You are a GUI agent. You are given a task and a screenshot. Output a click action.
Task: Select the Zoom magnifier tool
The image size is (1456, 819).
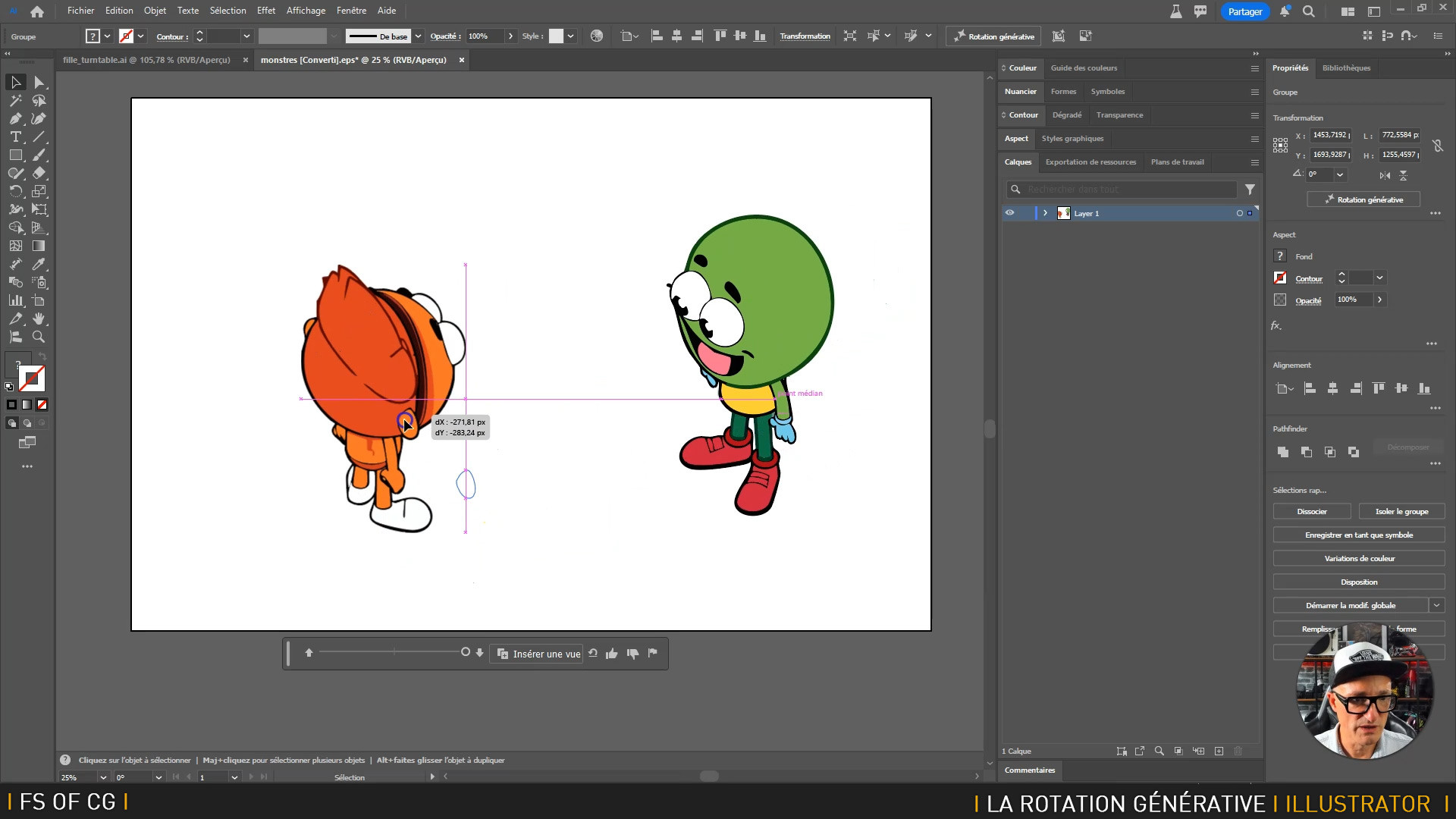(39, 337)
